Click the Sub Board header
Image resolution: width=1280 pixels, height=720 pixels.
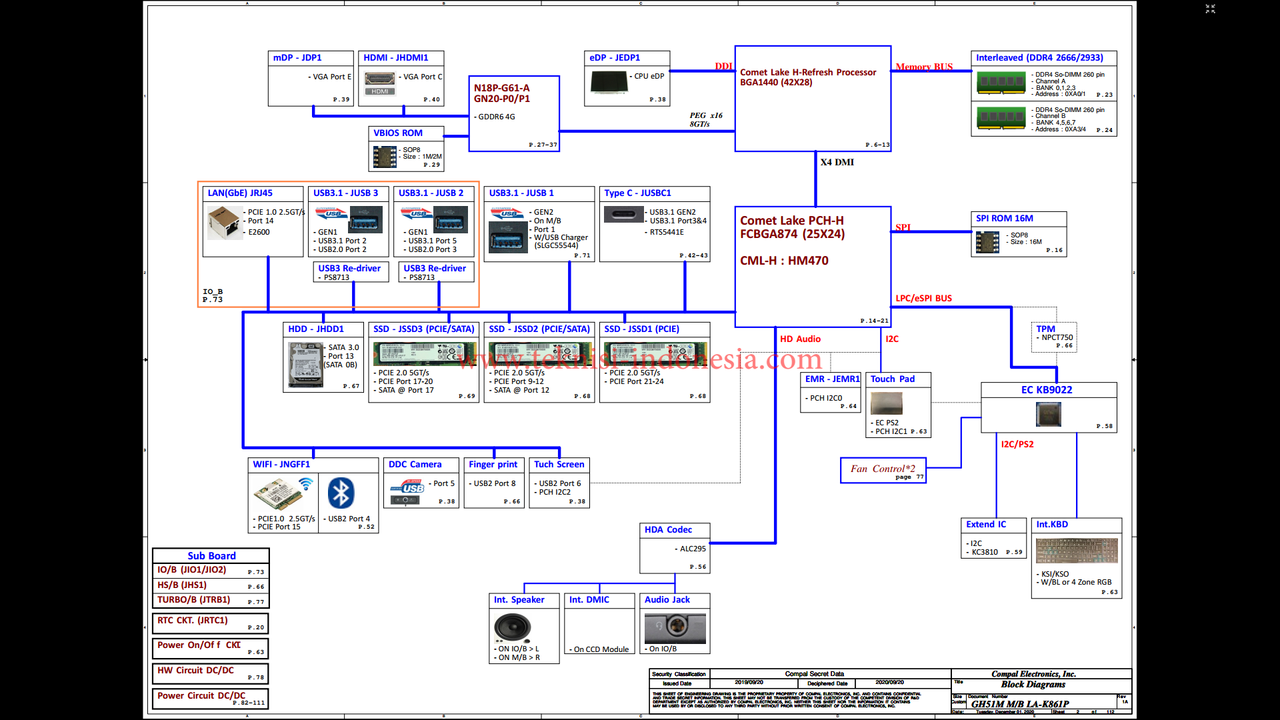211,556
